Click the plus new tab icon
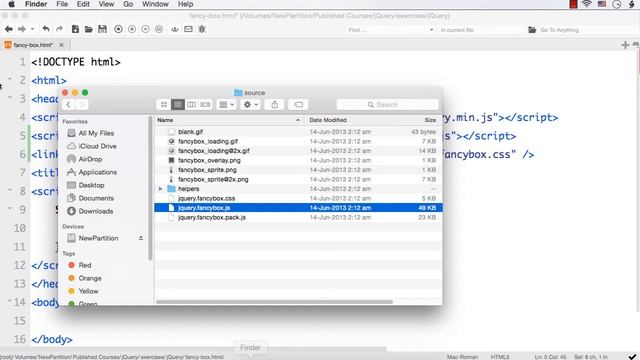This screenshot has width=640, height=360. pos(625,45)
